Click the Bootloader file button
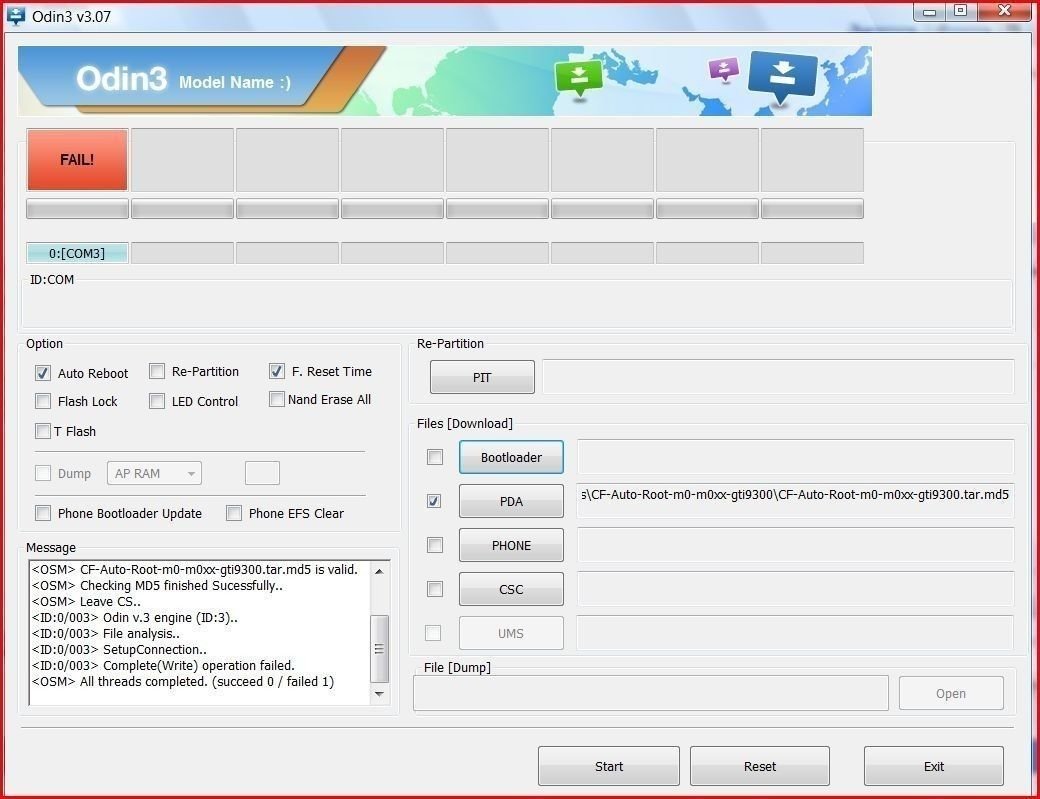 [511, 457]
